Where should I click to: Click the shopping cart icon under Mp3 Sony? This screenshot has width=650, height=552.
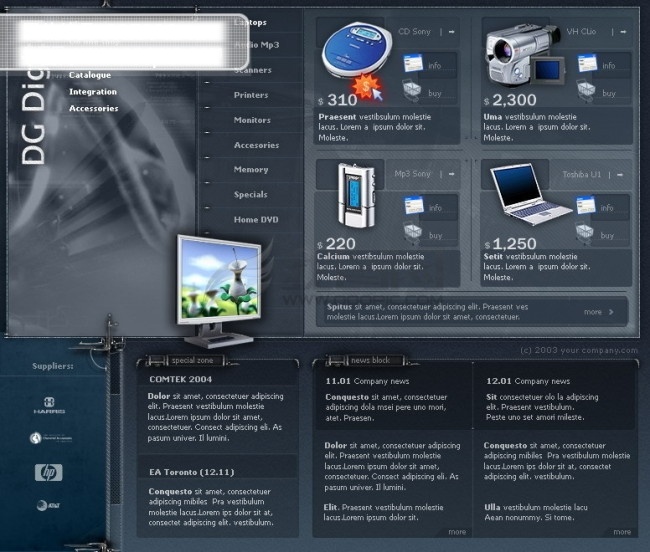coord(412,232)
